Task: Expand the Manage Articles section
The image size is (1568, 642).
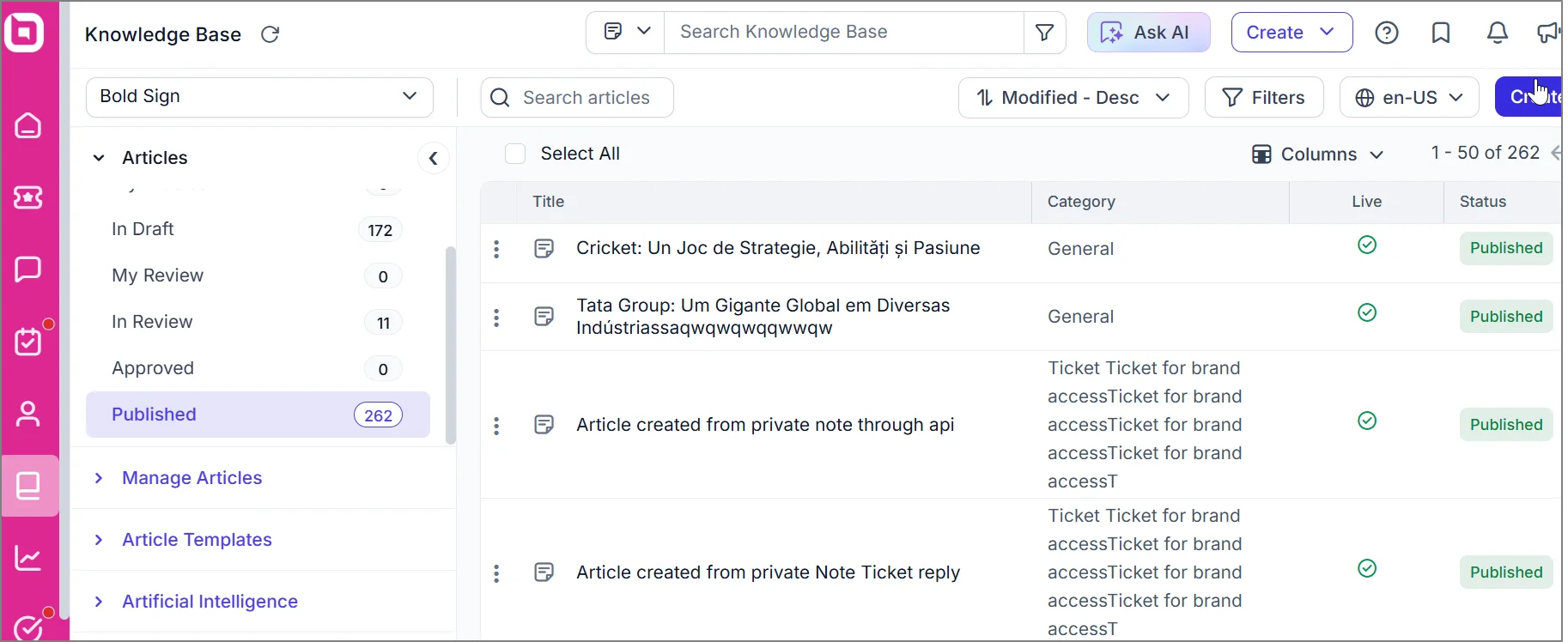Action: [x=191, y=478]
